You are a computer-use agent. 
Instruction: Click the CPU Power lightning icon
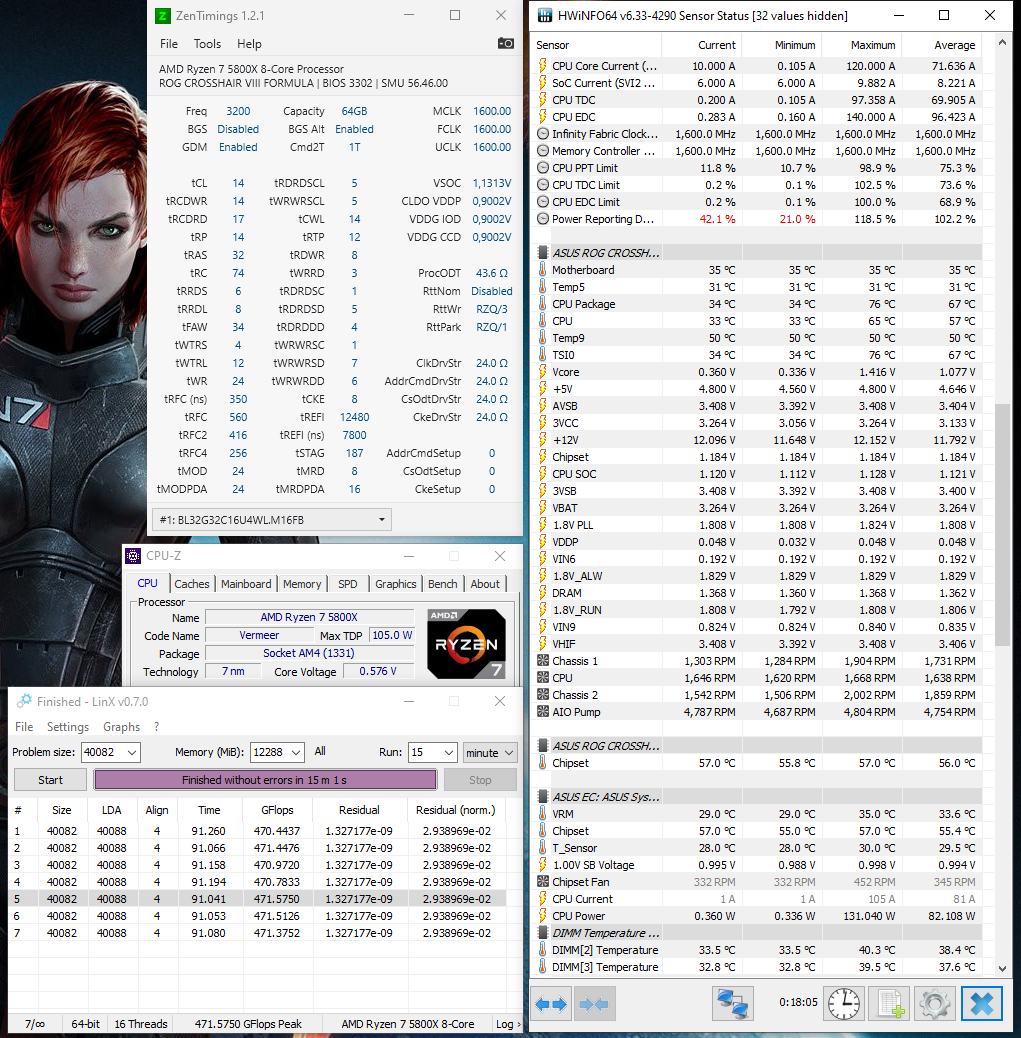(x=542, y=916)
